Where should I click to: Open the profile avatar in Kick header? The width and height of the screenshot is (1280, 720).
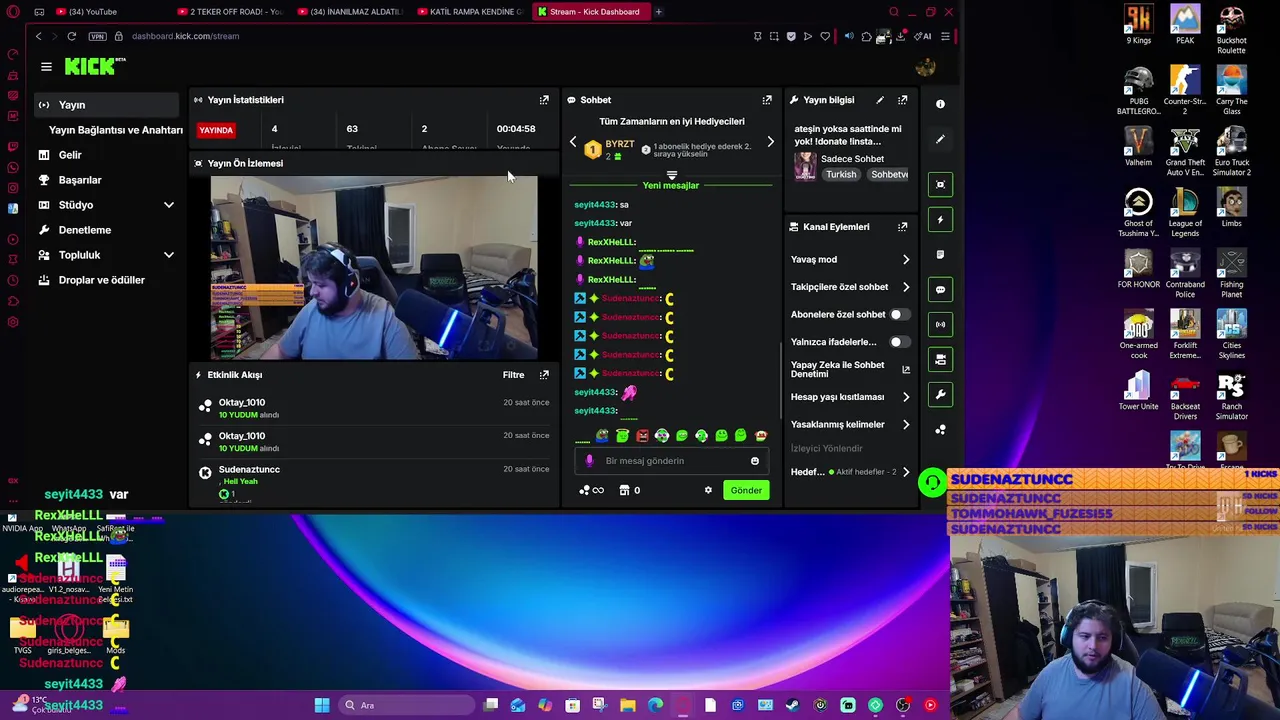[x=925, y=66]
